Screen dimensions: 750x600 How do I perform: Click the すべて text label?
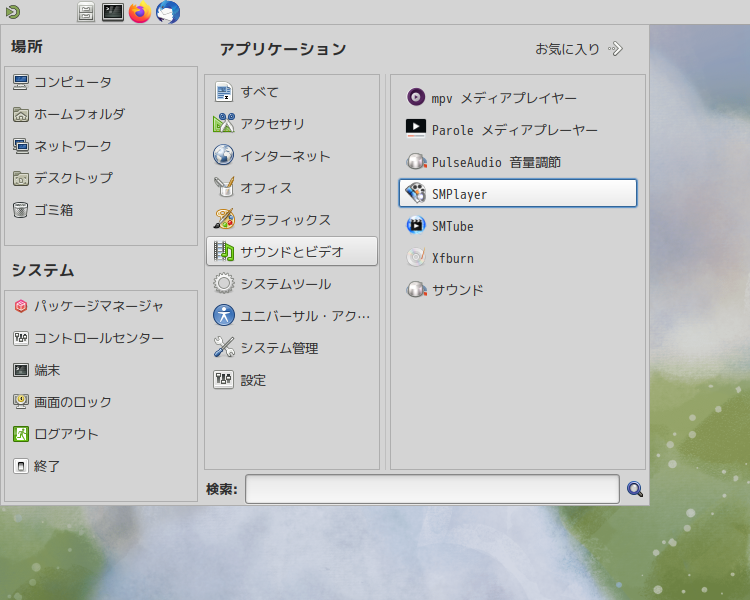pyautogui.click(x=259, y=92)
